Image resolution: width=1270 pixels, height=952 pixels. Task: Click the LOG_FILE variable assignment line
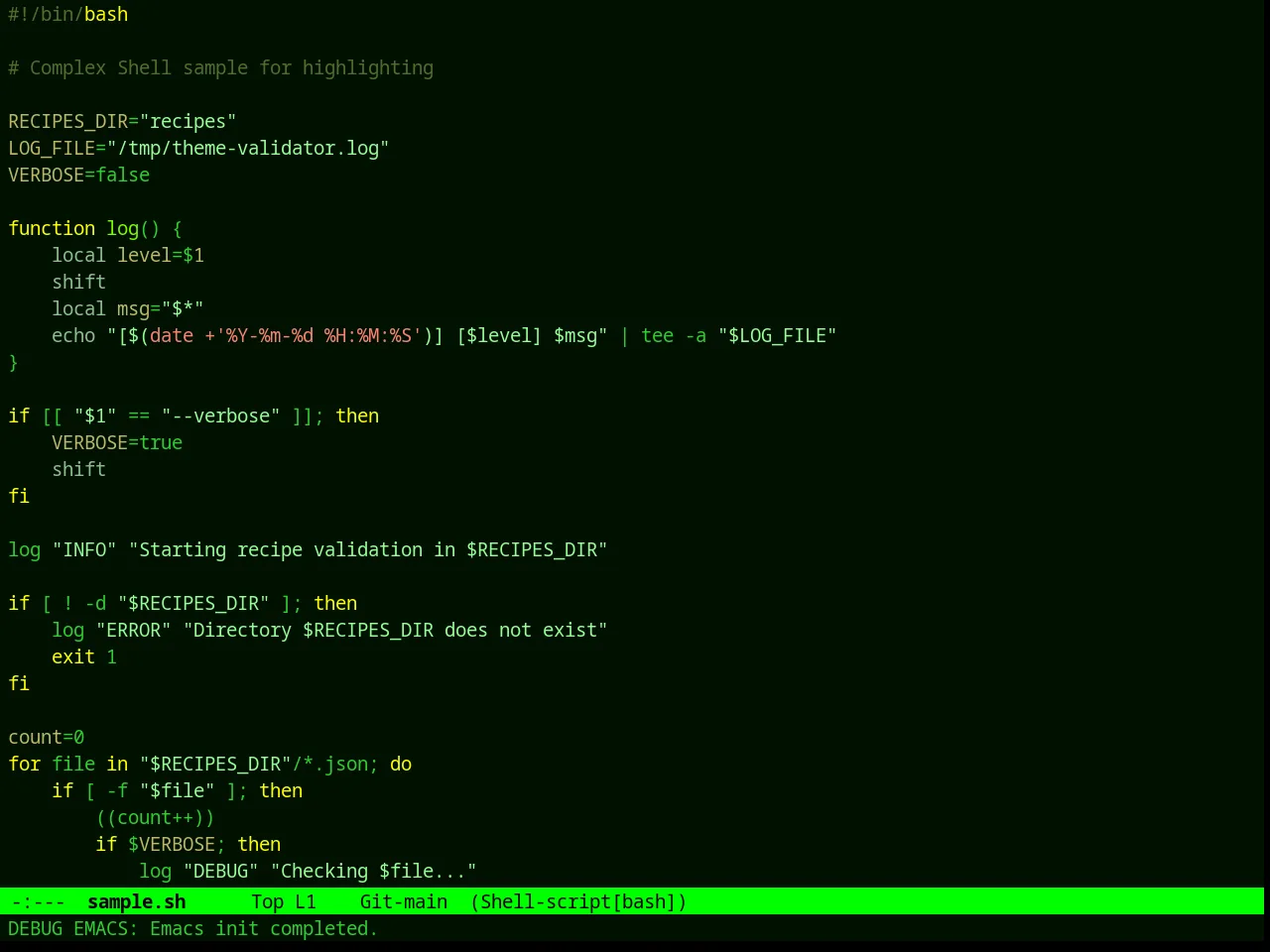coord(198,149)
